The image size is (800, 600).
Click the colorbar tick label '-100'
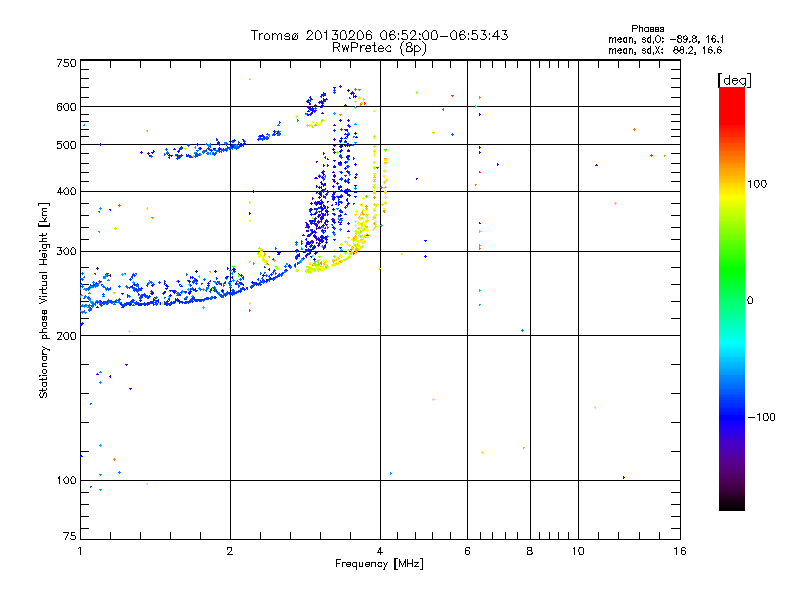coord(761,417)
